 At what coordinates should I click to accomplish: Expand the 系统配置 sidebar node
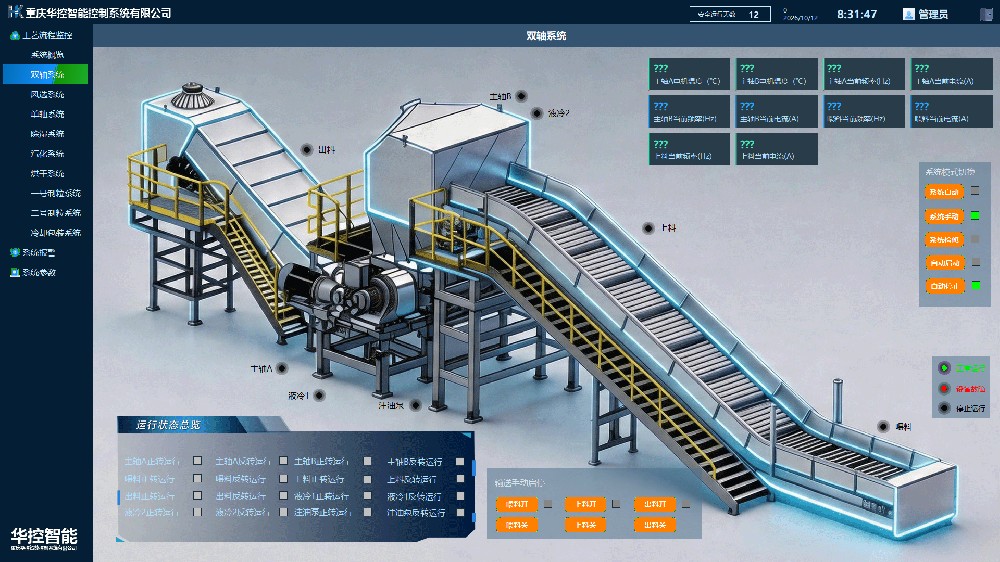click(x=39, y=253)
